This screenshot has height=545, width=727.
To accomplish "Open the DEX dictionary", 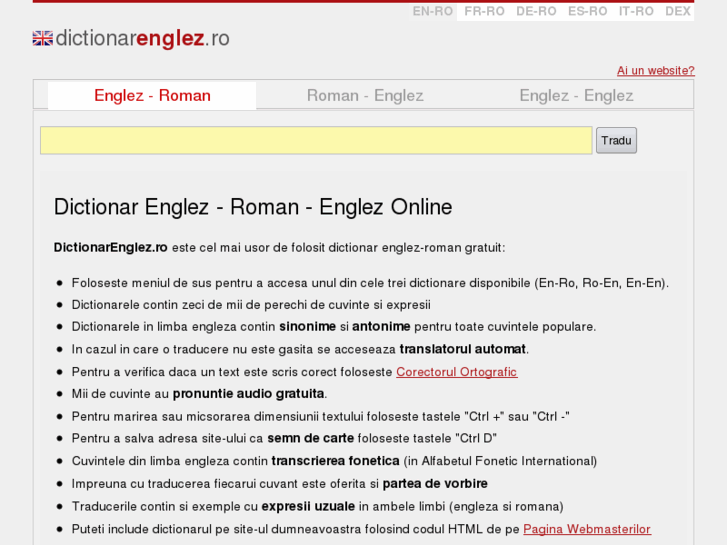I will [678, 11].
